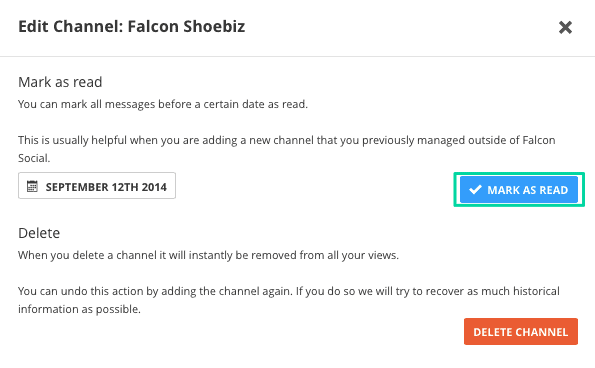This screenshot has height=368, width=595.
Task: Select the Falcon Shoebiz channel name in title
Action: (186, 27)
